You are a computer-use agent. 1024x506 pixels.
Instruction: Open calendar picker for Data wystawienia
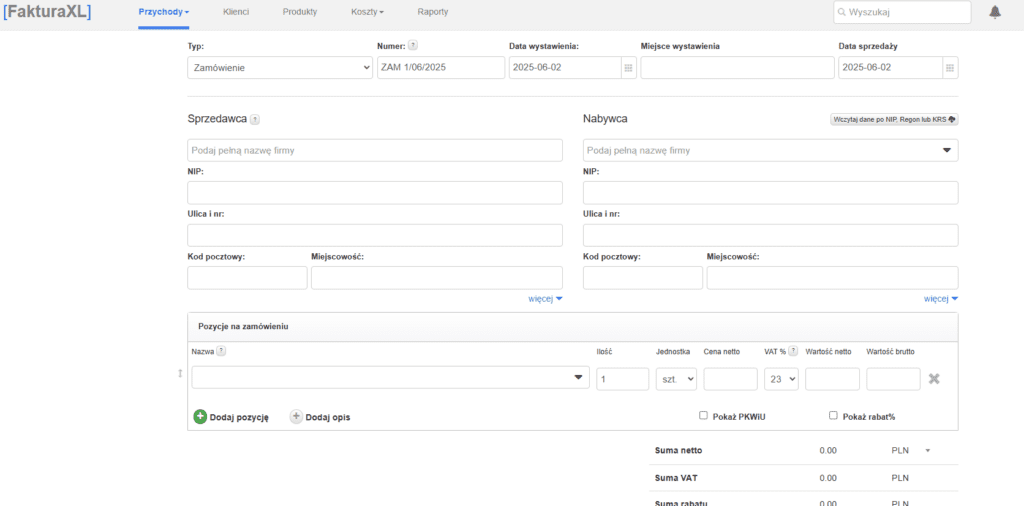click(x=629, y=68)
